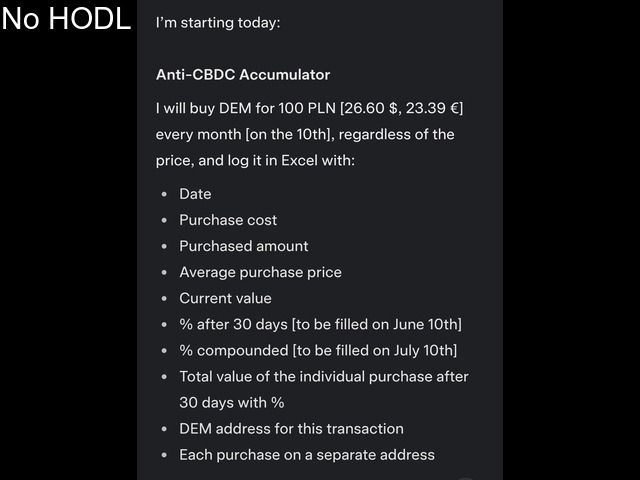Image resolution: width=640 pixels, height=480 pixels.
Task: Click '[to be filled on July 10th]'
Action: point(375,351)
